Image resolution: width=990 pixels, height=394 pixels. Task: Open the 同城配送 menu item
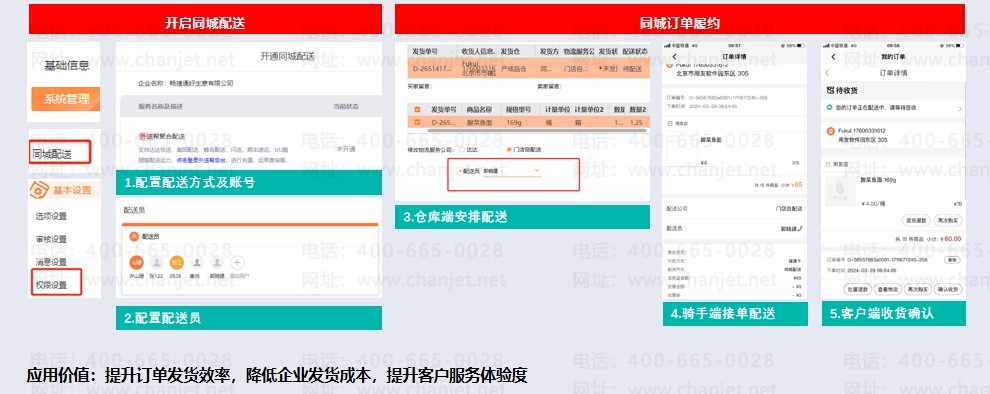(53, 153)
